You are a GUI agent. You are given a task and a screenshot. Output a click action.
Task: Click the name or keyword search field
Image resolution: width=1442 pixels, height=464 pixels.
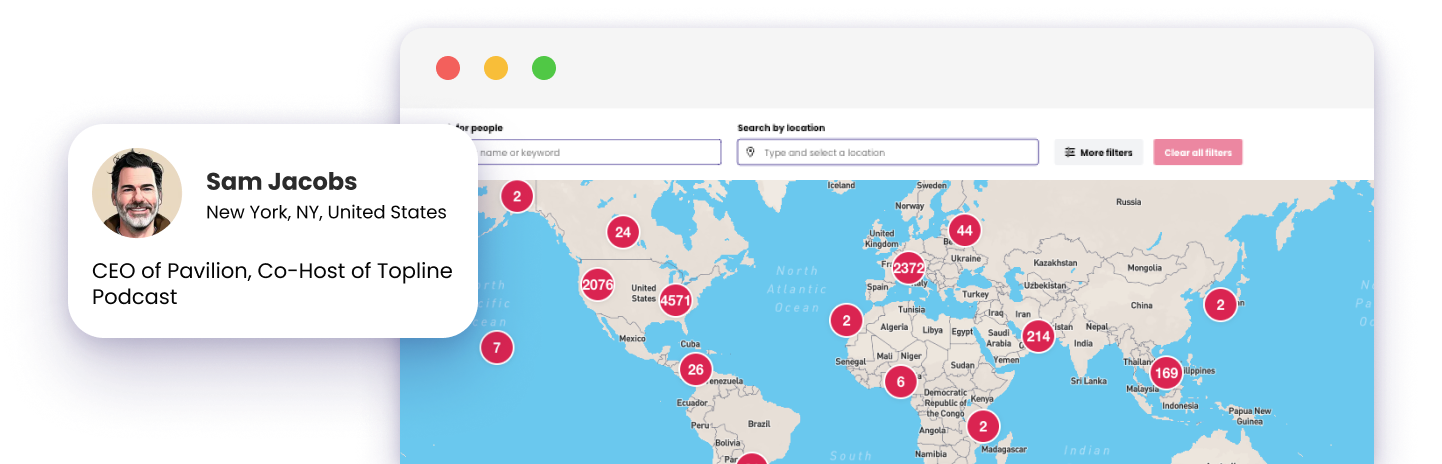click(596, 153)
